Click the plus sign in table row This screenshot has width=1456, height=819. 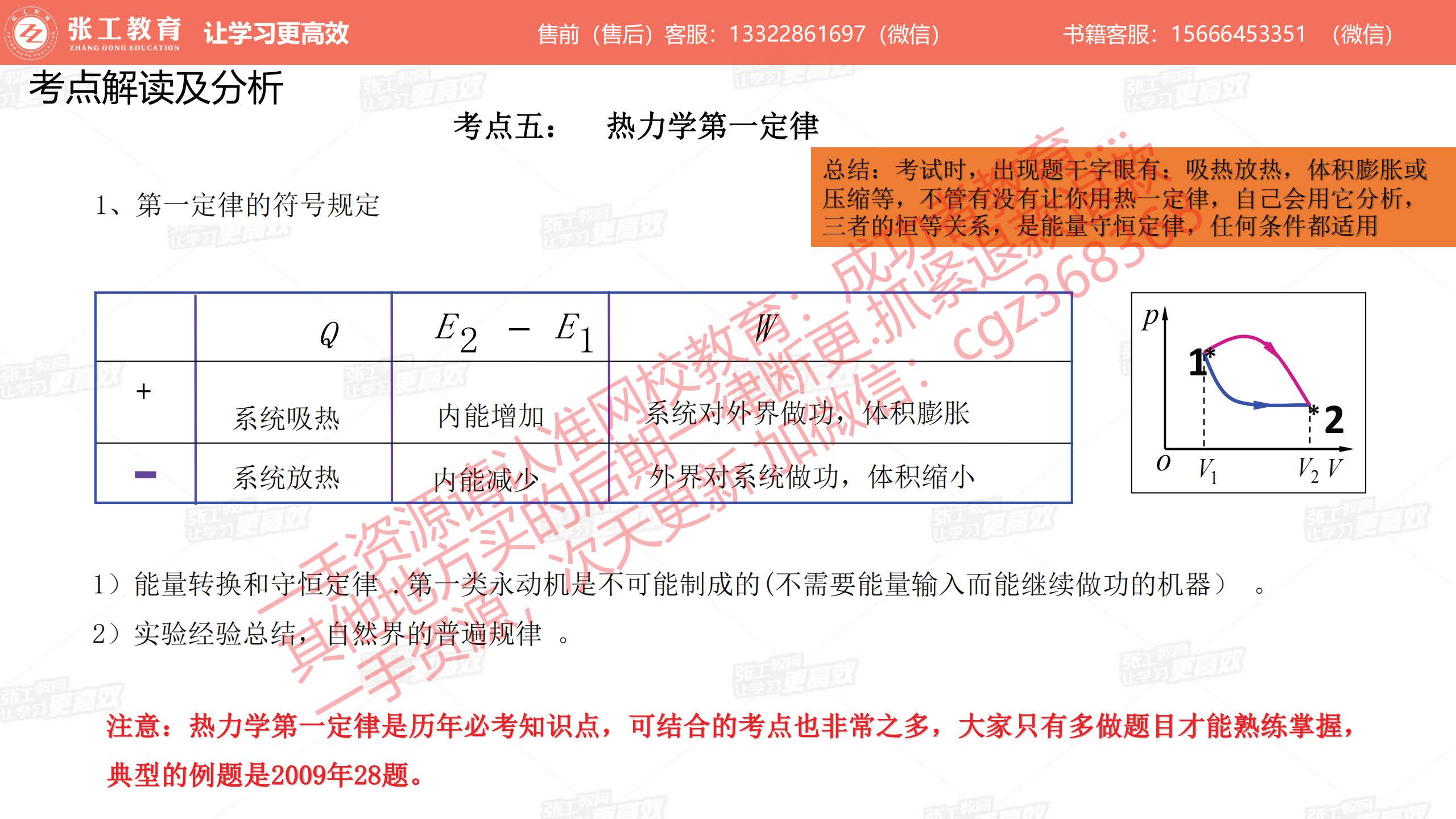pyautogui.click(x=143, y=391)
